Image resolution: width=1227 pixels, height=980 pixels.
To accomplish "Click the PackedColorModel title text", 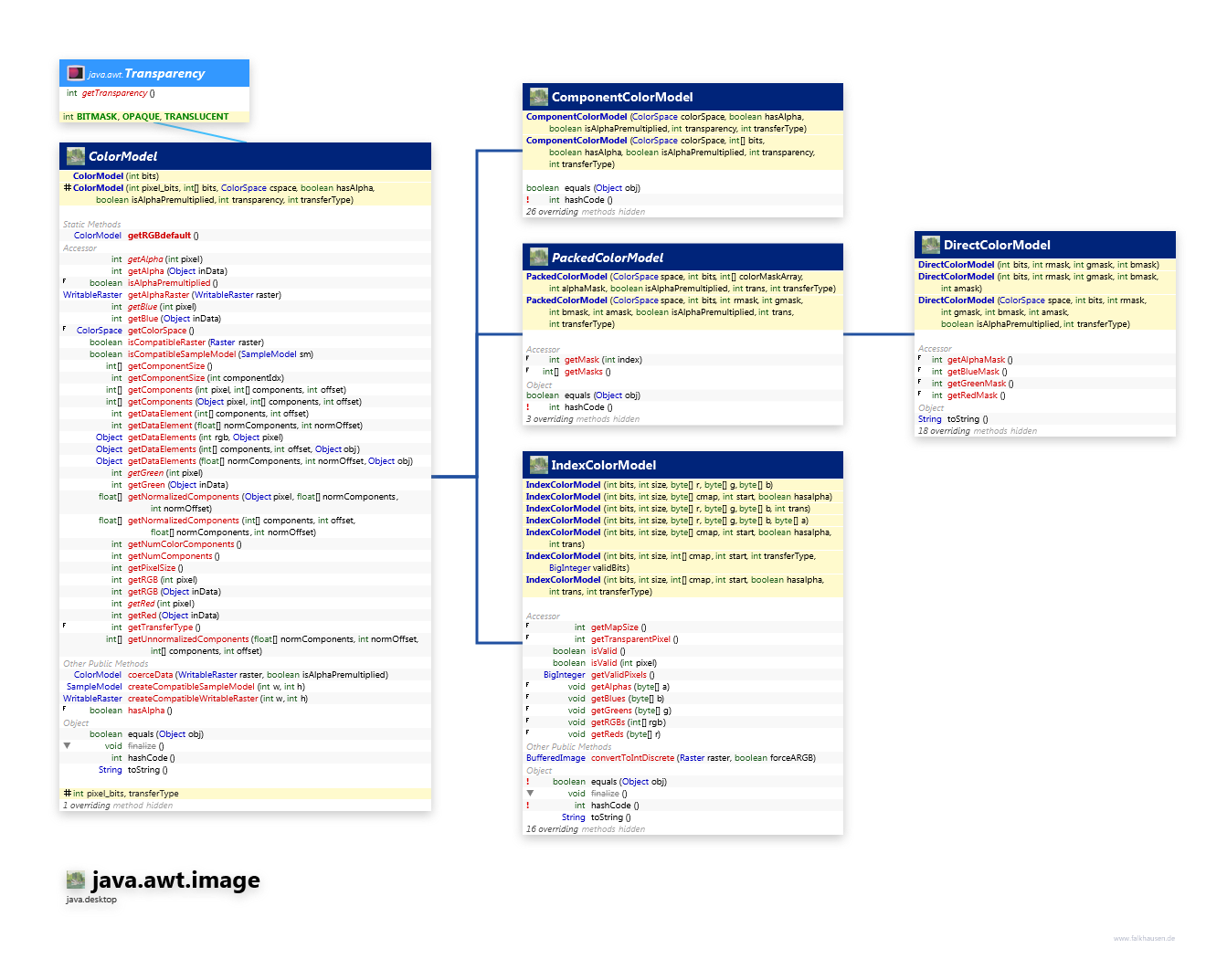I will [608, 258].
